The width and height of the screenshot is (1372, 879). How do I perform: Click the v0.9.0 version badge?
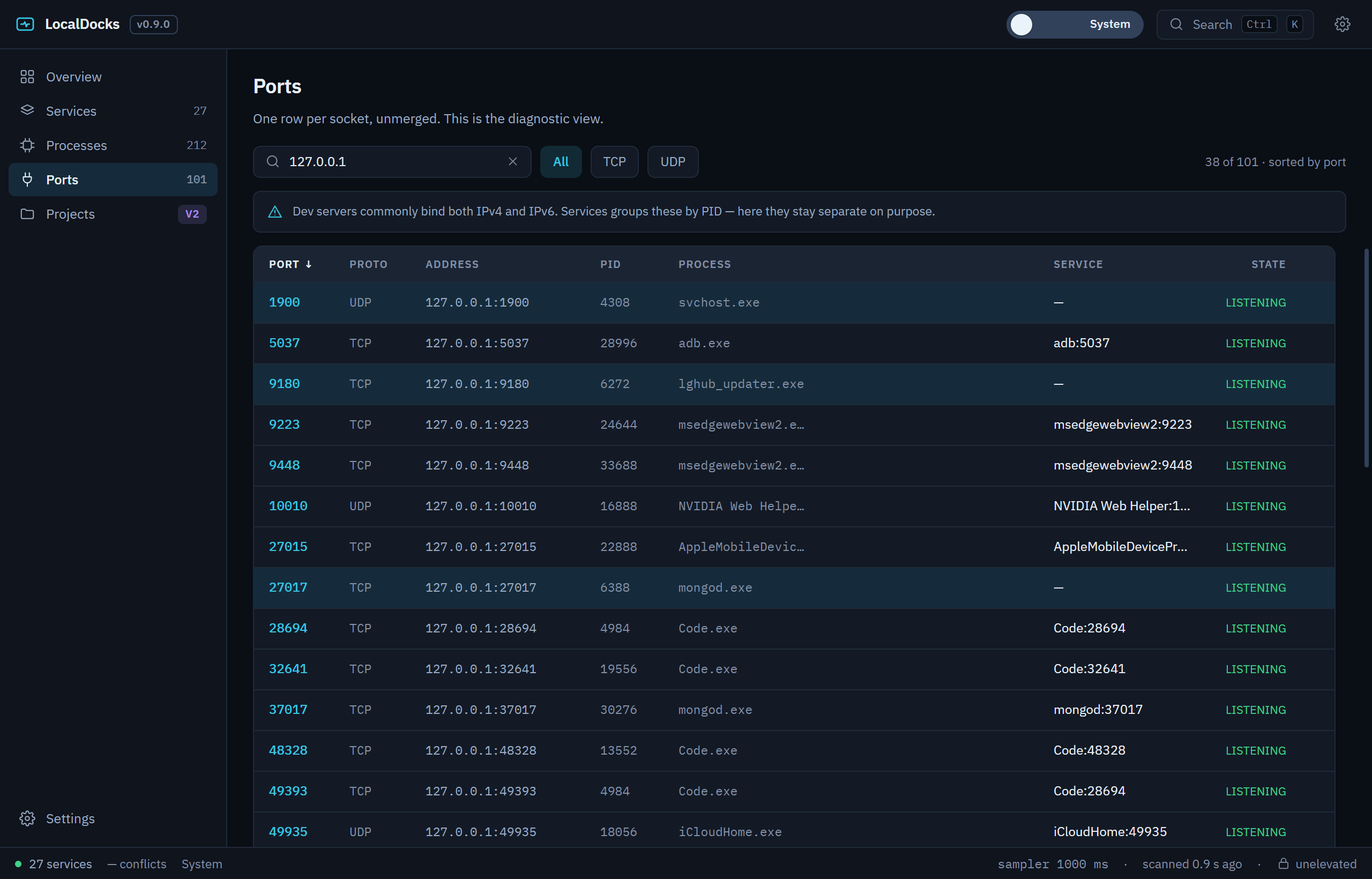[x=153, y=24]
